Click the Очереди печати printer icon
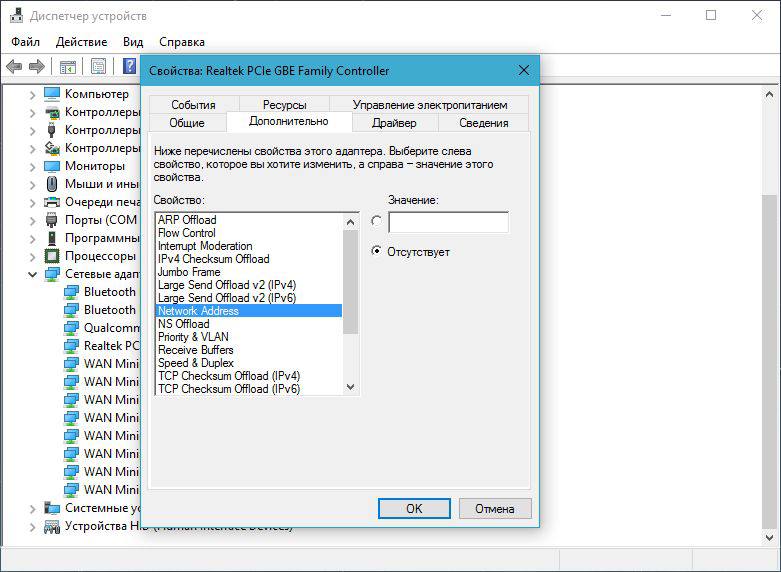The width and height of the screenshot is (781, 572). [52, 202]
